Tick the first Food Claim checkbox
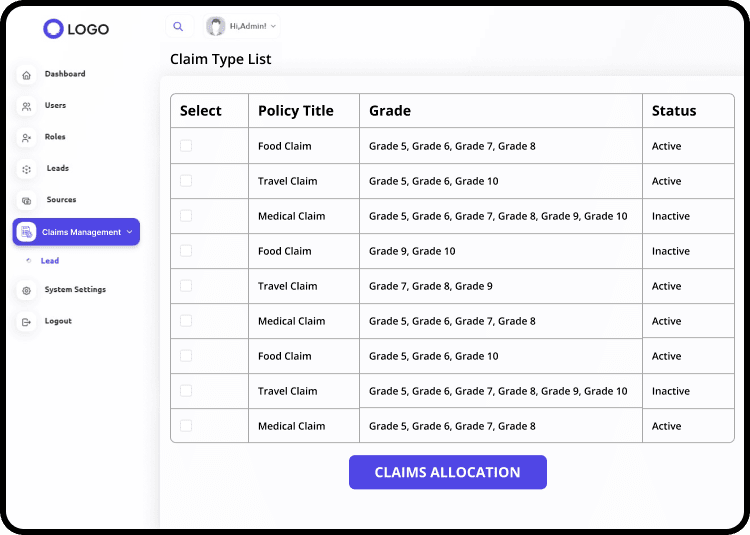The height and width of the screenshot is (535, 750). (186, 146)
